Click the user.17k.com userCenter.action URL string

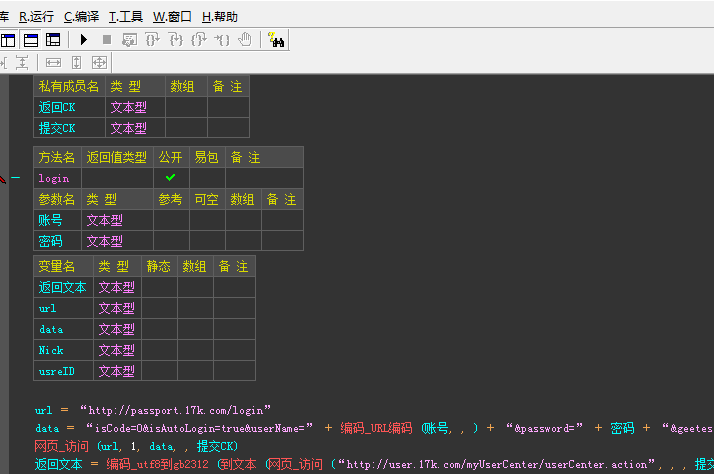tap(497, 464)
